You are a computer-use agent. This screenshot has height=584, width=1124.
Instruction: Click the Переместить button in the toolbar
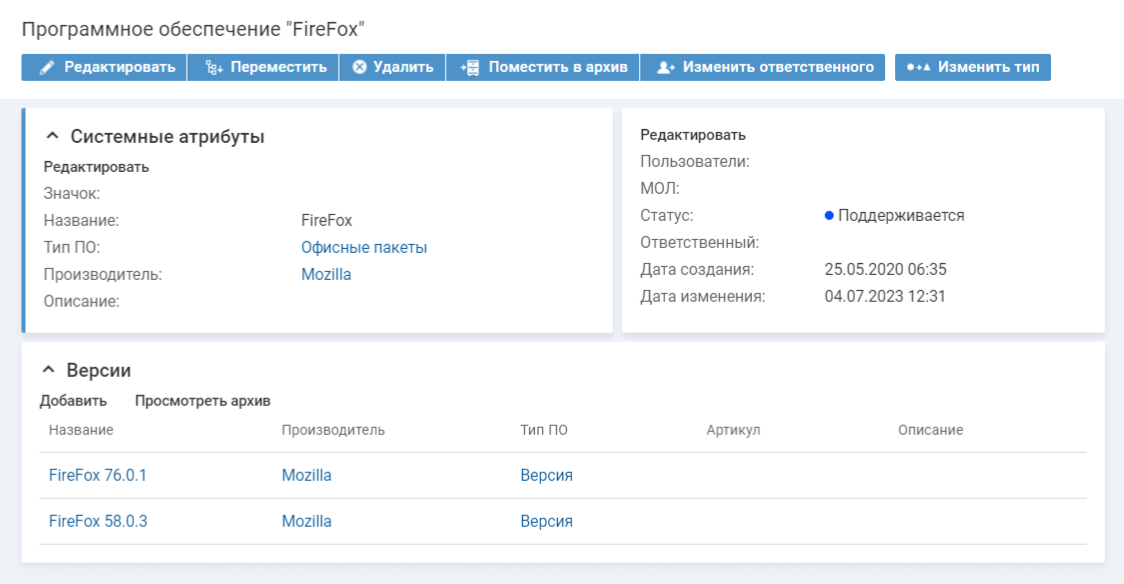[x=263, y=67]
